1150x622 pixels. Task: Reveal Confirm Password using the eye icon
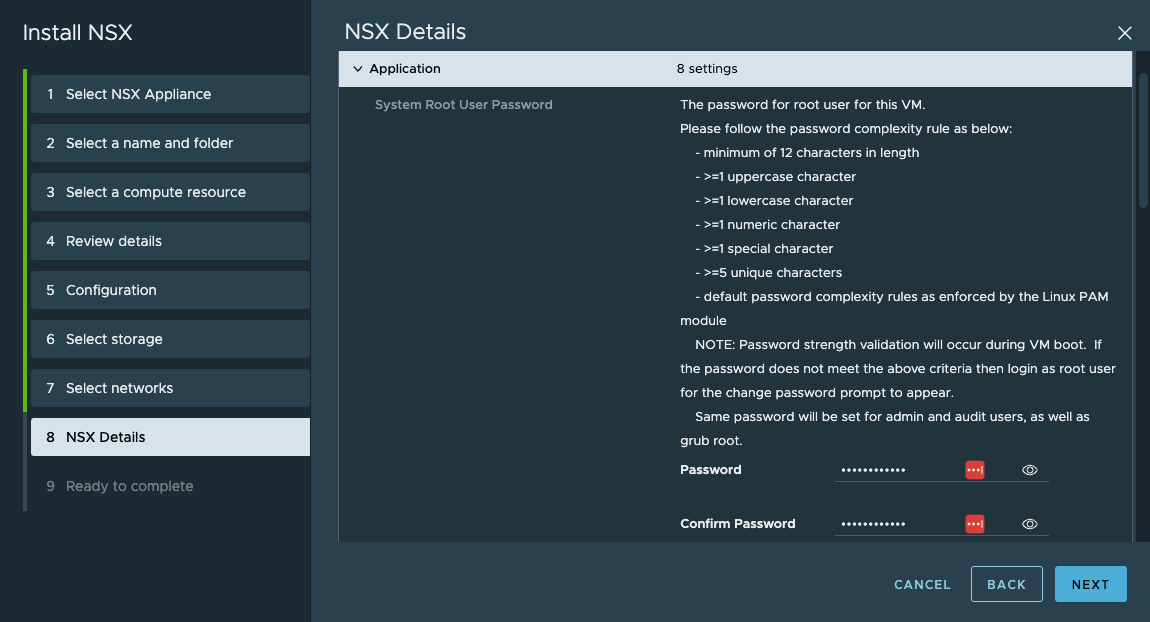pos(1030,524)
